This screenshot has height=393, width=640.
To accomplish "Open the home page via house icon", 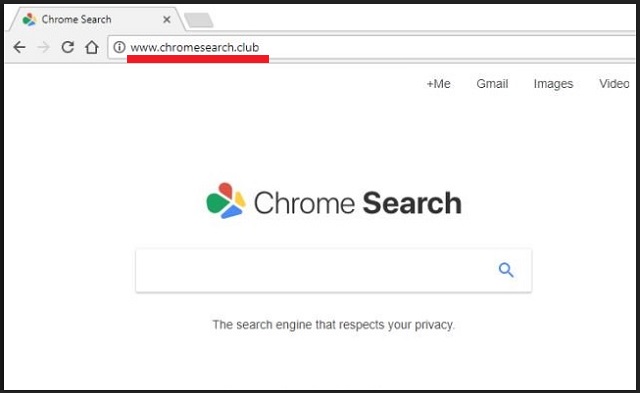I will (92, 47).
